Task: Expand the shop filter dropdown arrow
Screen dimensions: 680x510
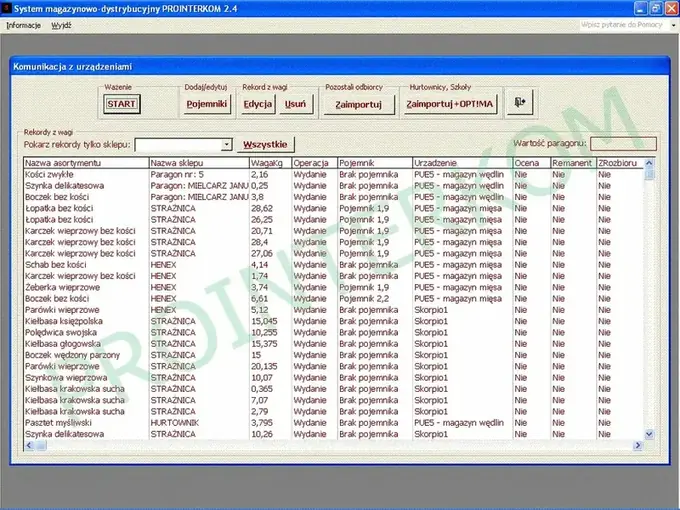Action: [226, 144]
